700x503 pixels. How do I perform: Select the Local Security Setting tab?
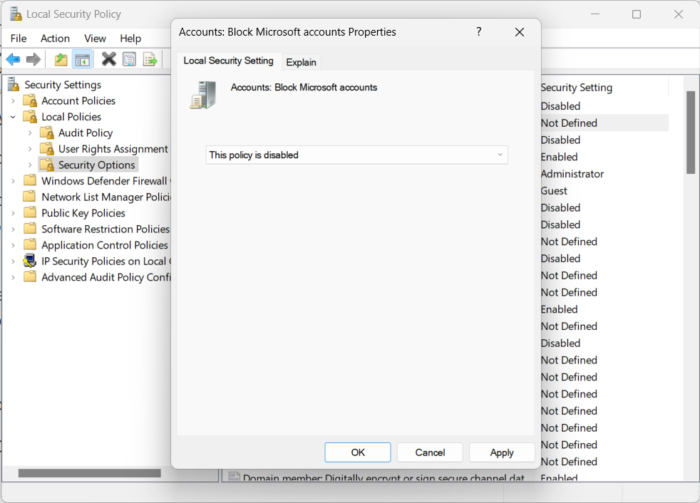(x=228, y=61)
